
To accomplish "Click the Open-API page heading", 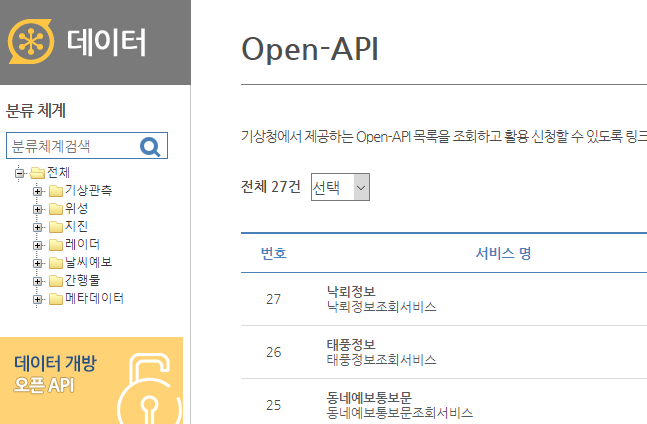I will click(x=310, y=49).
